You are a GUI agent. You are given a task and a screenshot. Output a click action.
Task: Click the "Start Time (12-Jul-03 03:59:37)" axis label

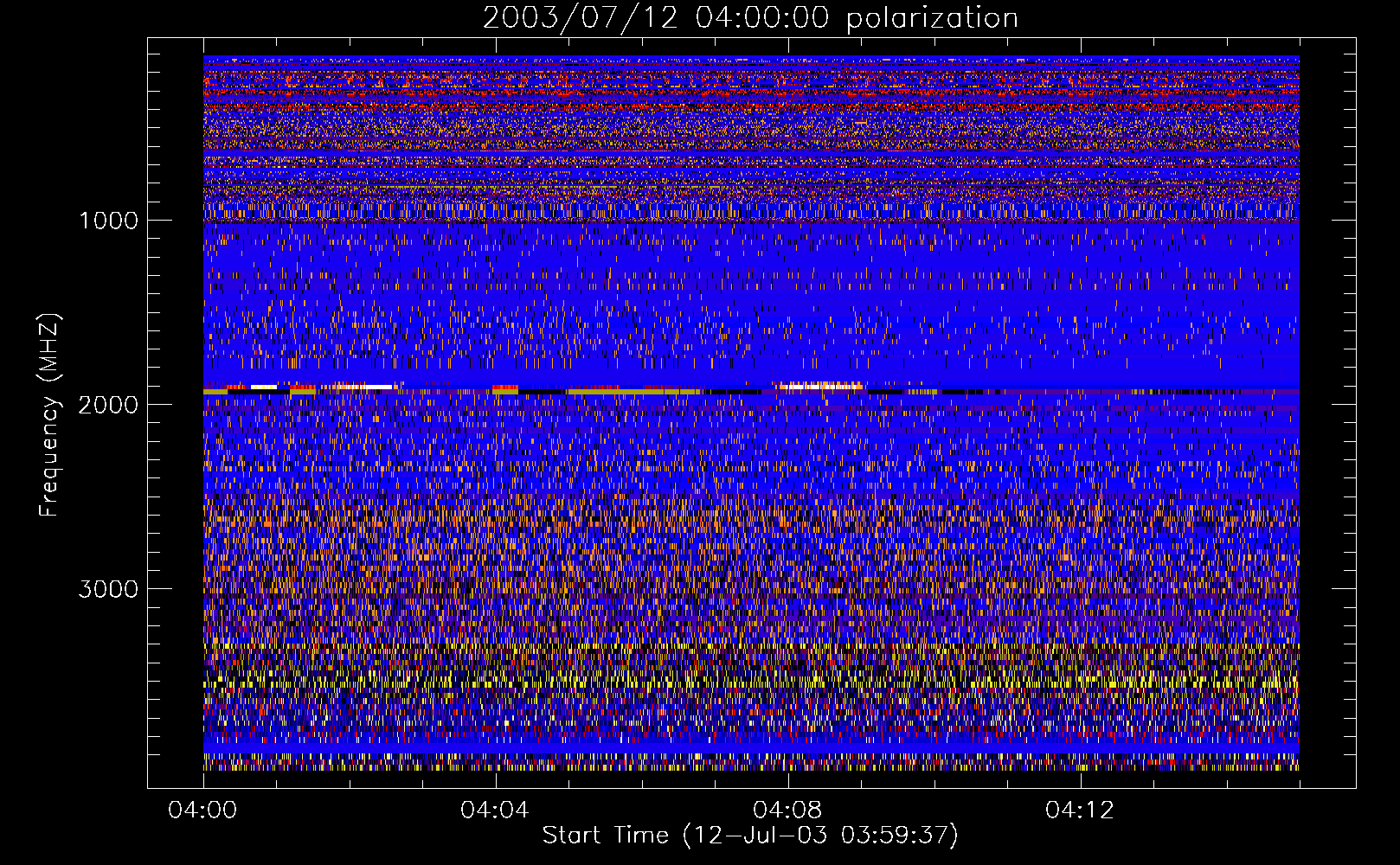pyautogui.click(x=750, y=836)
